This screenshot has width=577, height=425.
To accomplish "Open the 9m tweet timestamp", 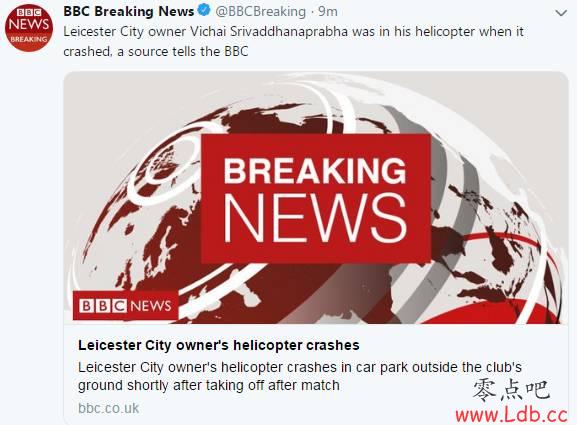I will click(328, 12).
